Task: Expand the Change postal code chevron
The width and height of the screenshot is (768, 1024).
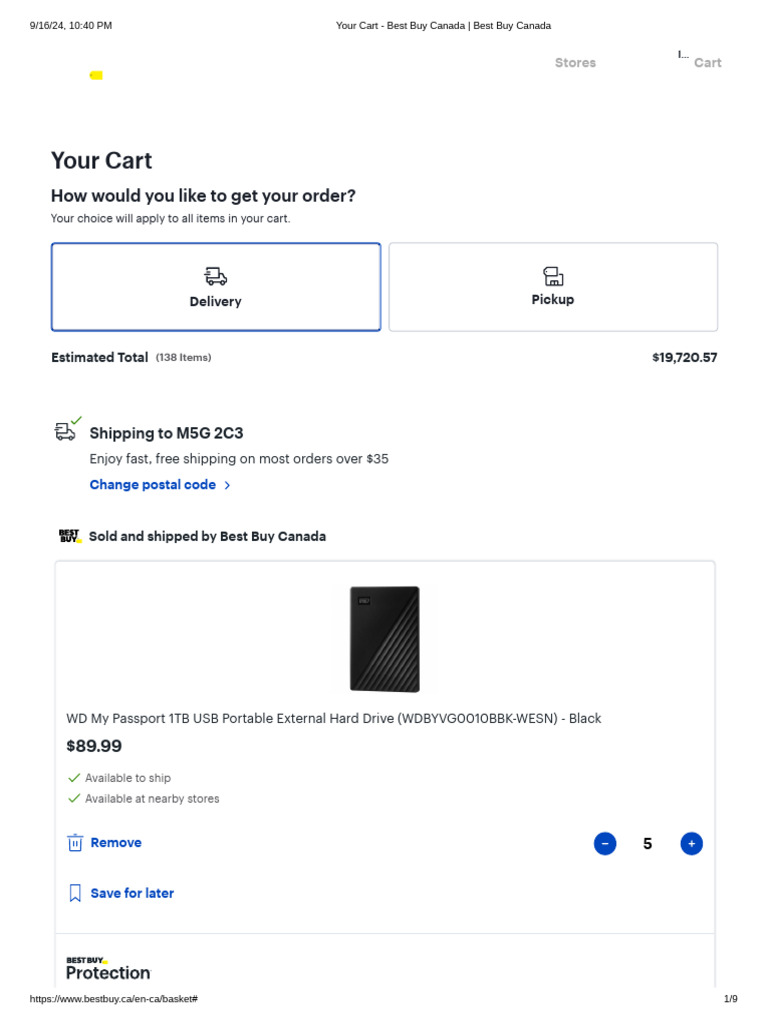Action: coord(228,485)
